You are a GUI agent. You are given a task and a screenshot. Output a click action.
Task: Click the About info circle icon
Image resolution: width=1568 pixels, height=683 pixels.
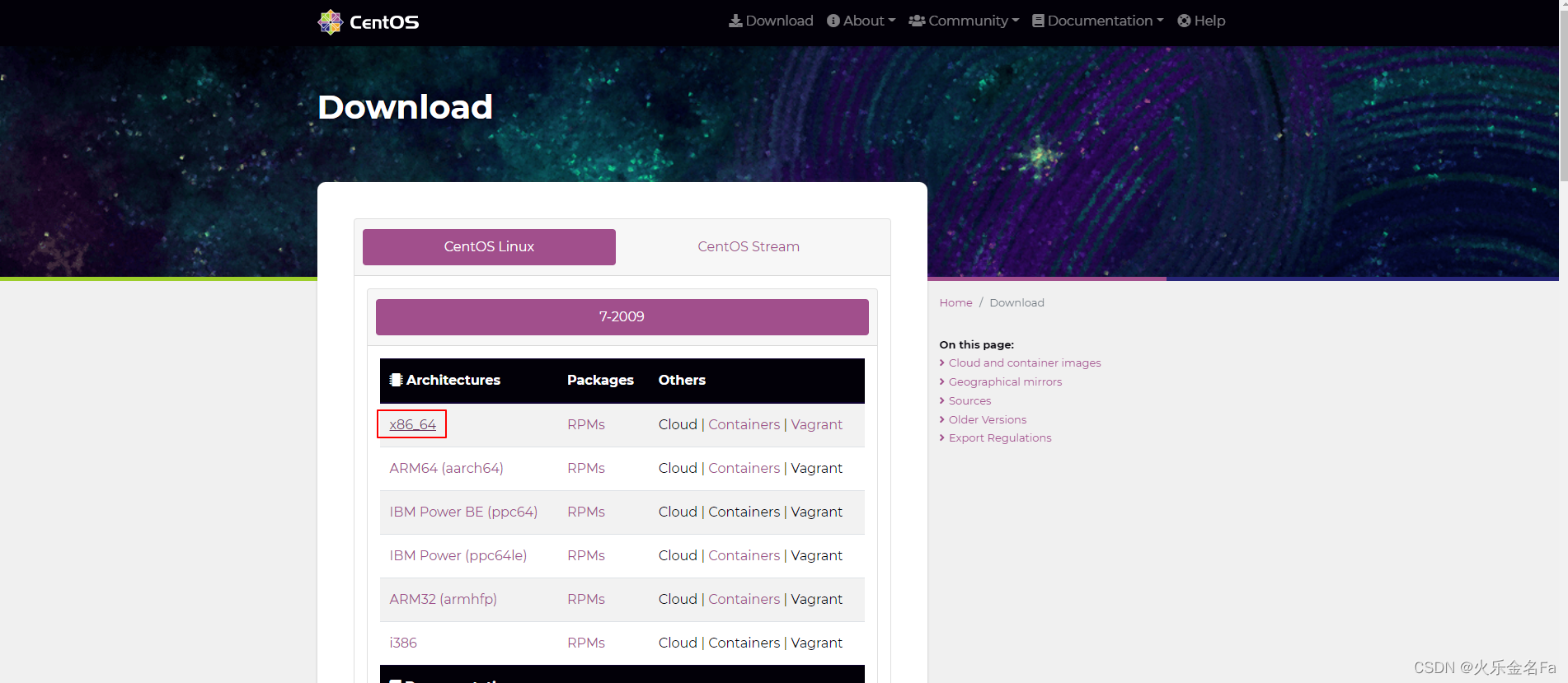[833, 21]
